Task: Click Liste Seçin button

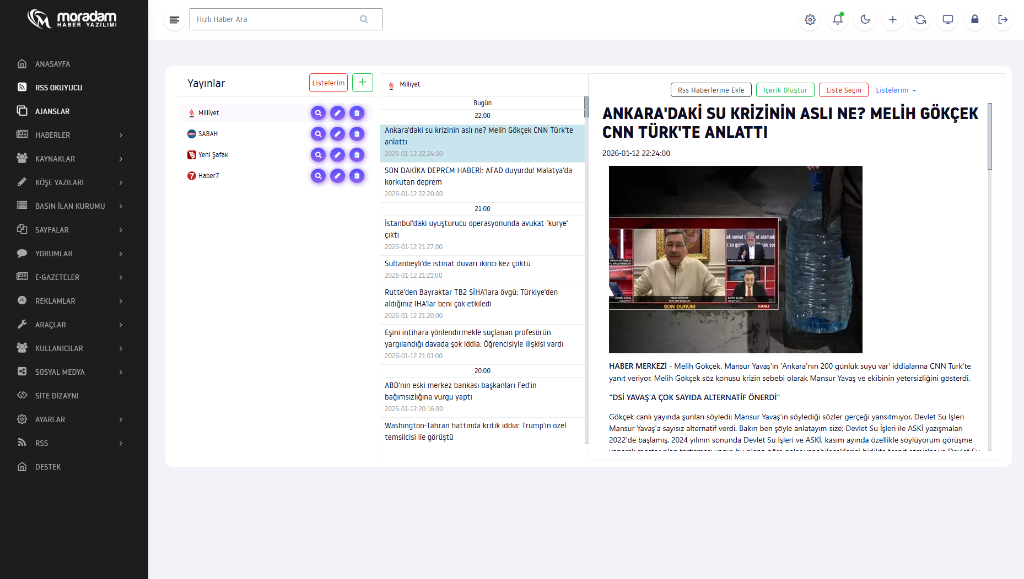Action: point(844,90)
